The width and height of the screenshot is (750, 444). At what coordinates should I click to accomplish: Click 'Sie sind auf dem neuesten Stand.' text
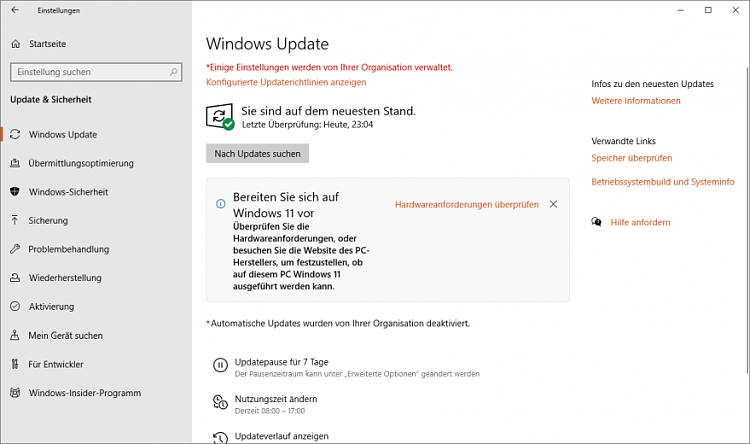click(328, 111)
